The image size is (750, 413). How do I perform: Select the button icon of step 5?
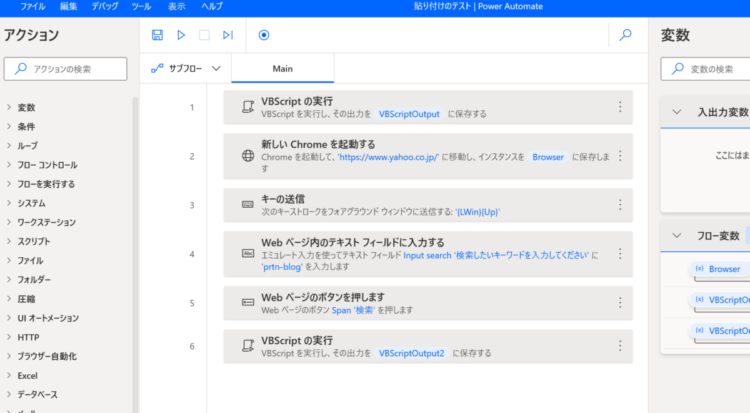coord(248,302)
